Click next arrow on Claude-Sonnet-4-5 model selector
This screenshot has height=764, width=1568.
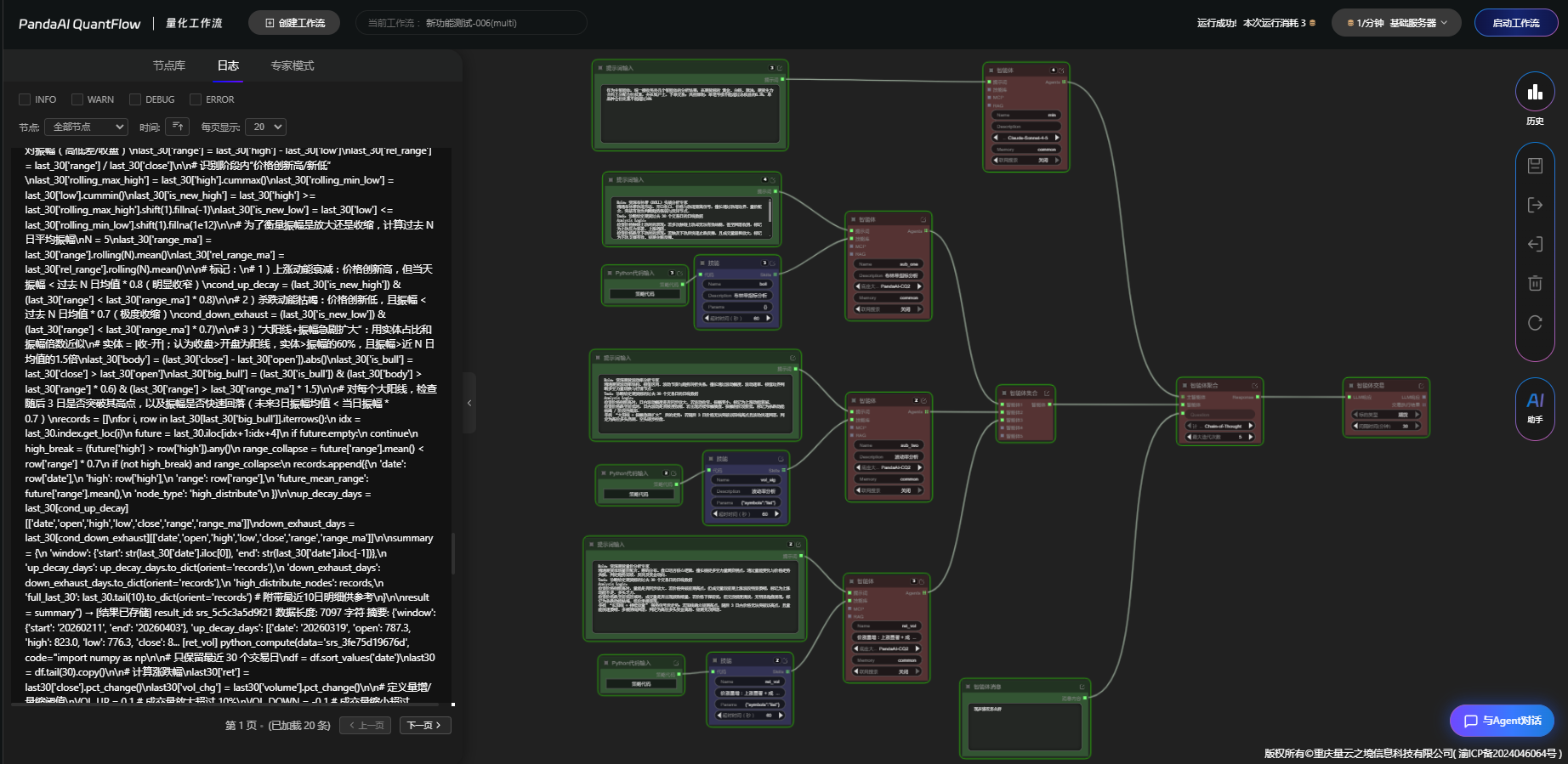tap(1057, 138)
